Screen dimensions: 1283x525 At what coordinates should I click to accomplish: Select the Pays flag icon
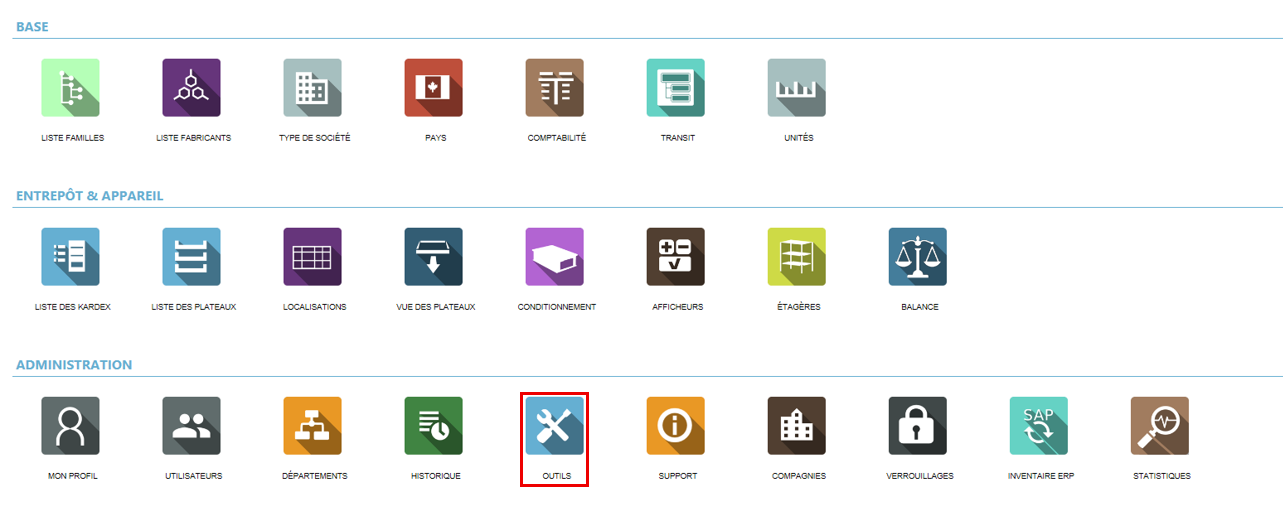point(434,88)
